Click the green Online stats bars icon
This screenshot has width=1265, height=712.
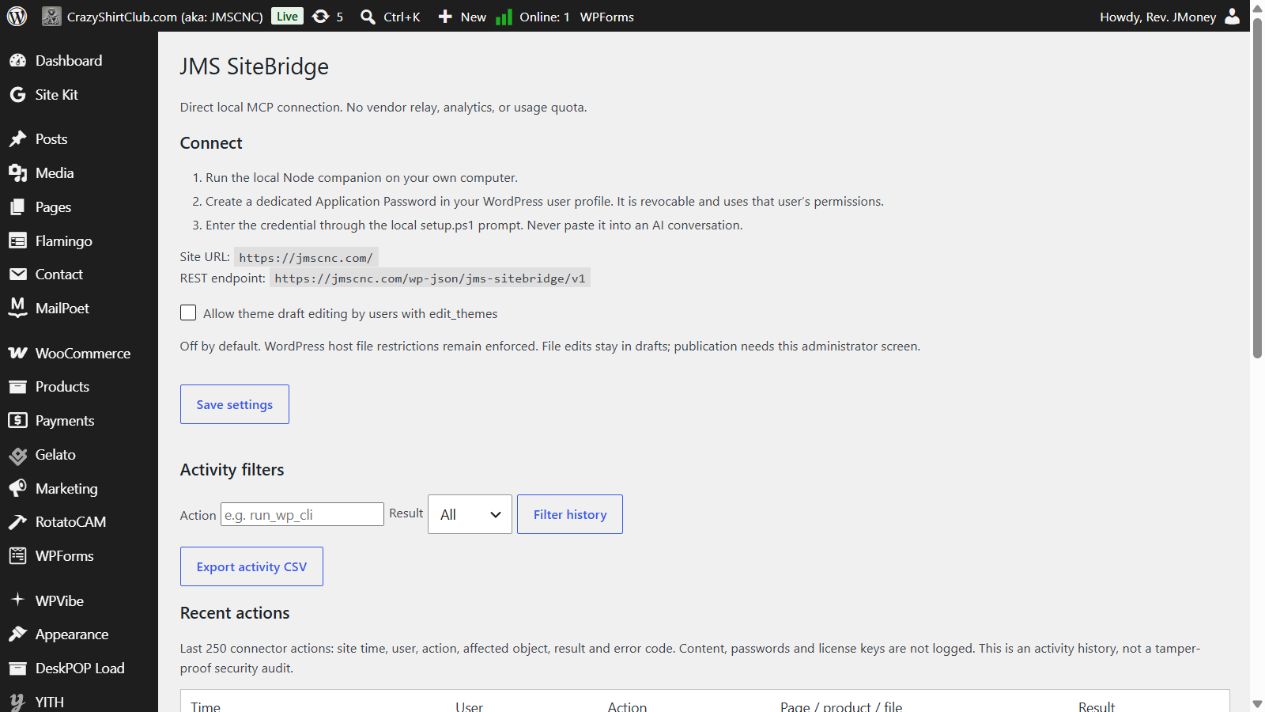pos(504,16)
